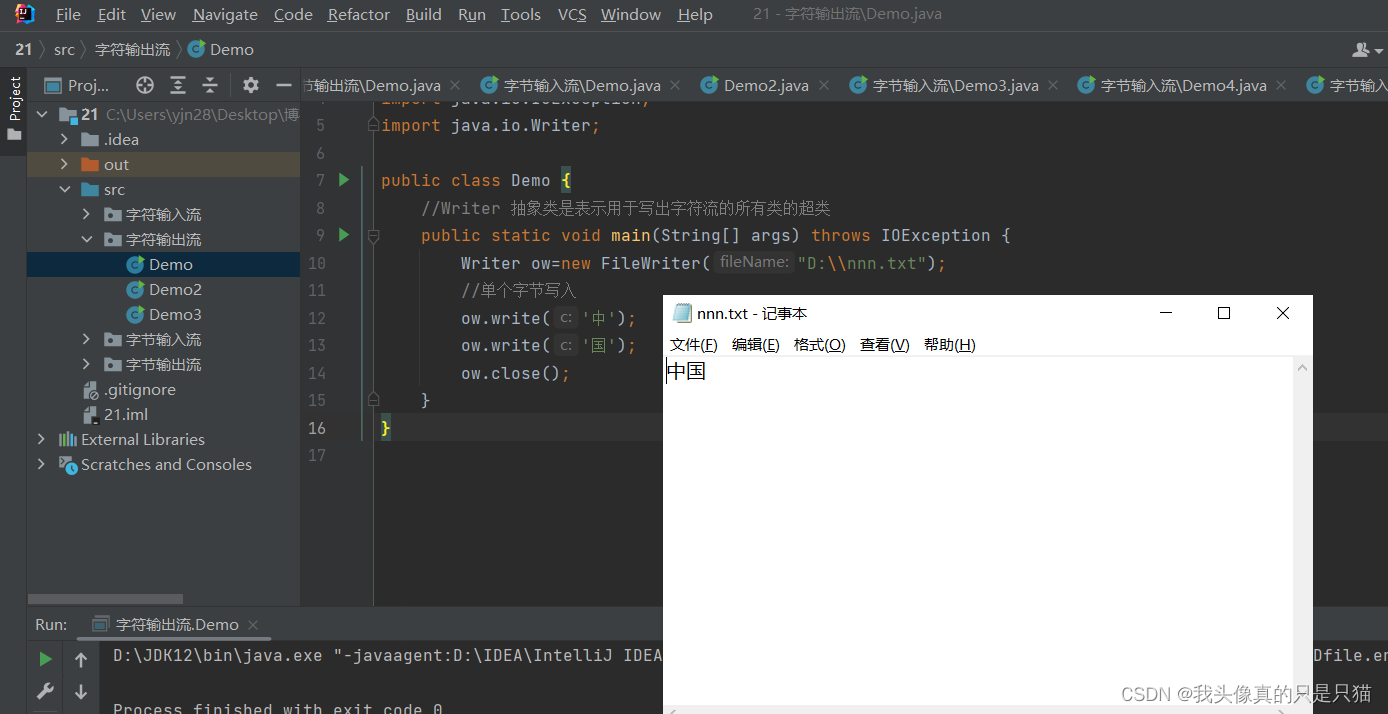1388x714 pixels.
Task: Collapse the src folder
Action: click(64, 189)
